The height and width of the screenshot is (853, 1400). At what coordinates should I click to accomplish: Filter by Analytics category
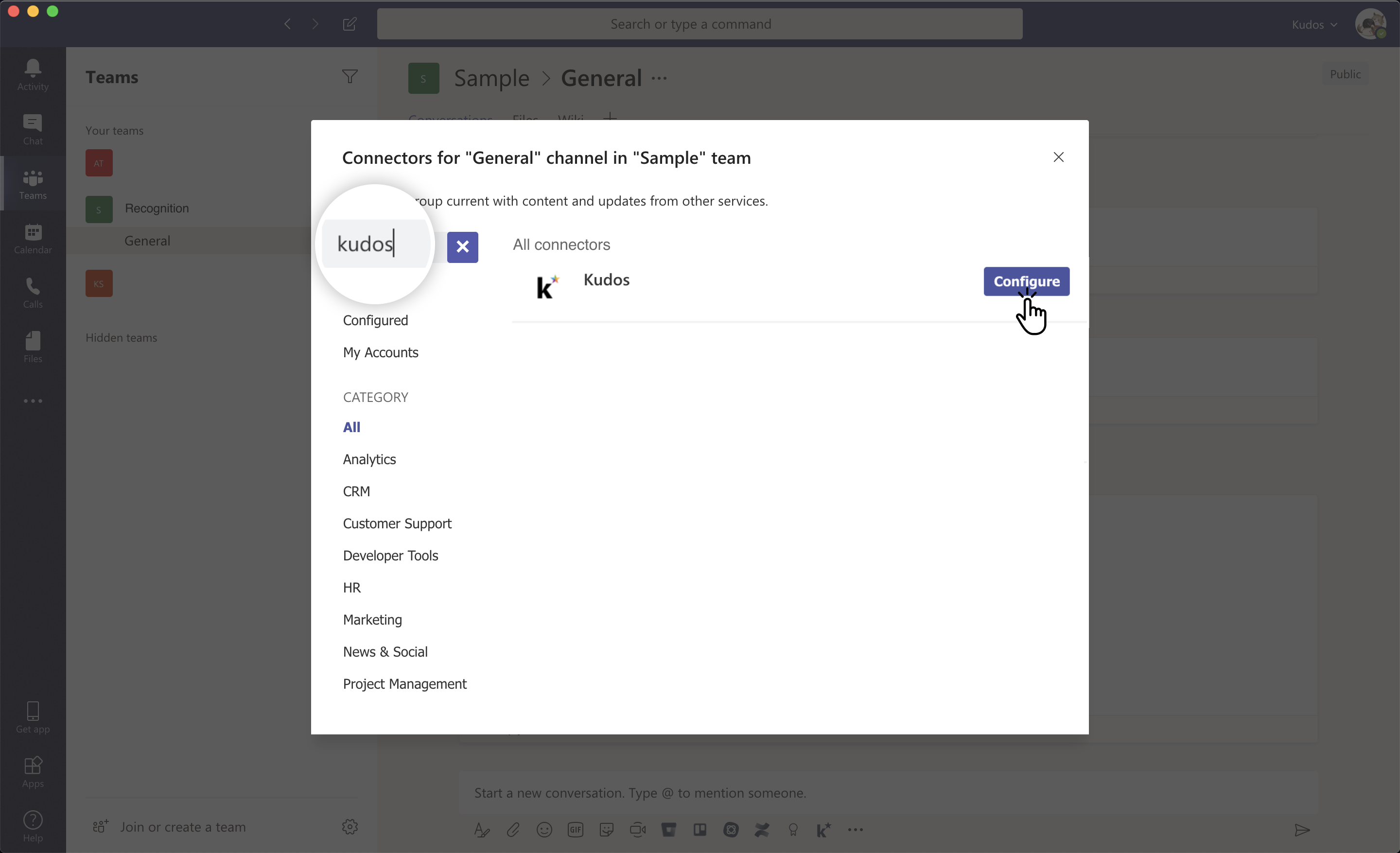369,459
